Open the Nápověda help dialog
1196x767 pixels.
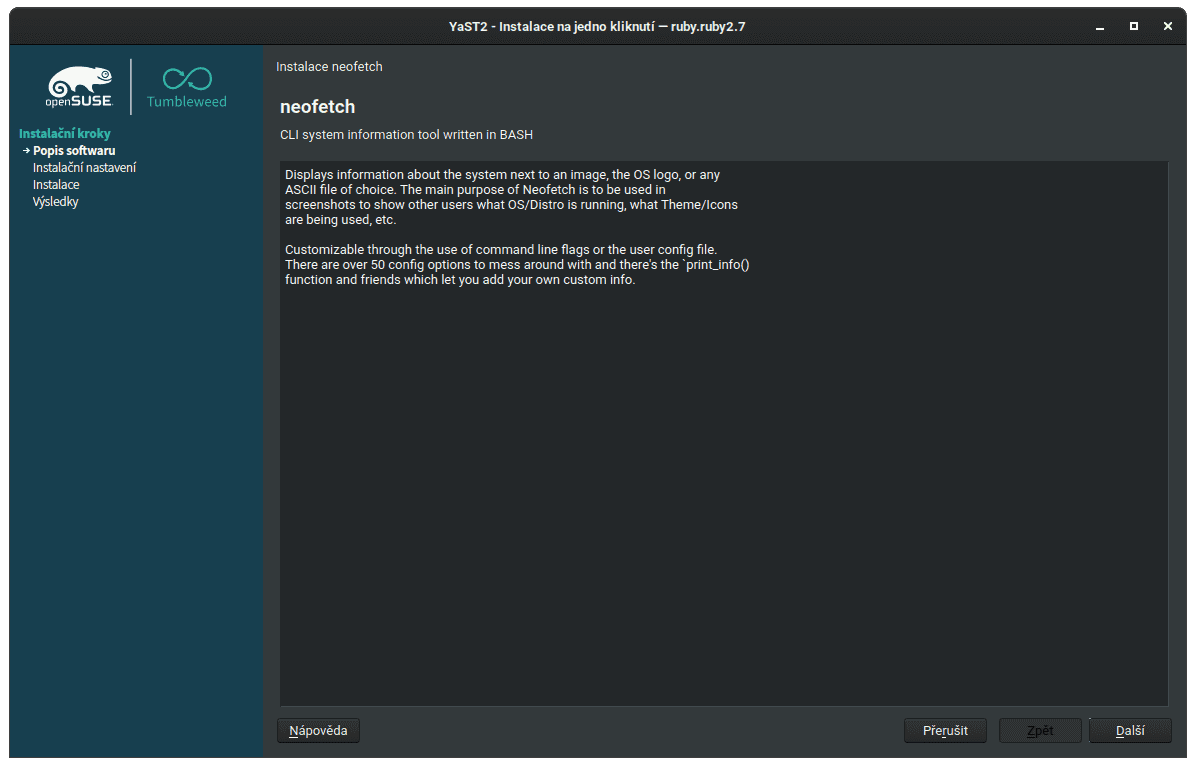click(317, 730)
